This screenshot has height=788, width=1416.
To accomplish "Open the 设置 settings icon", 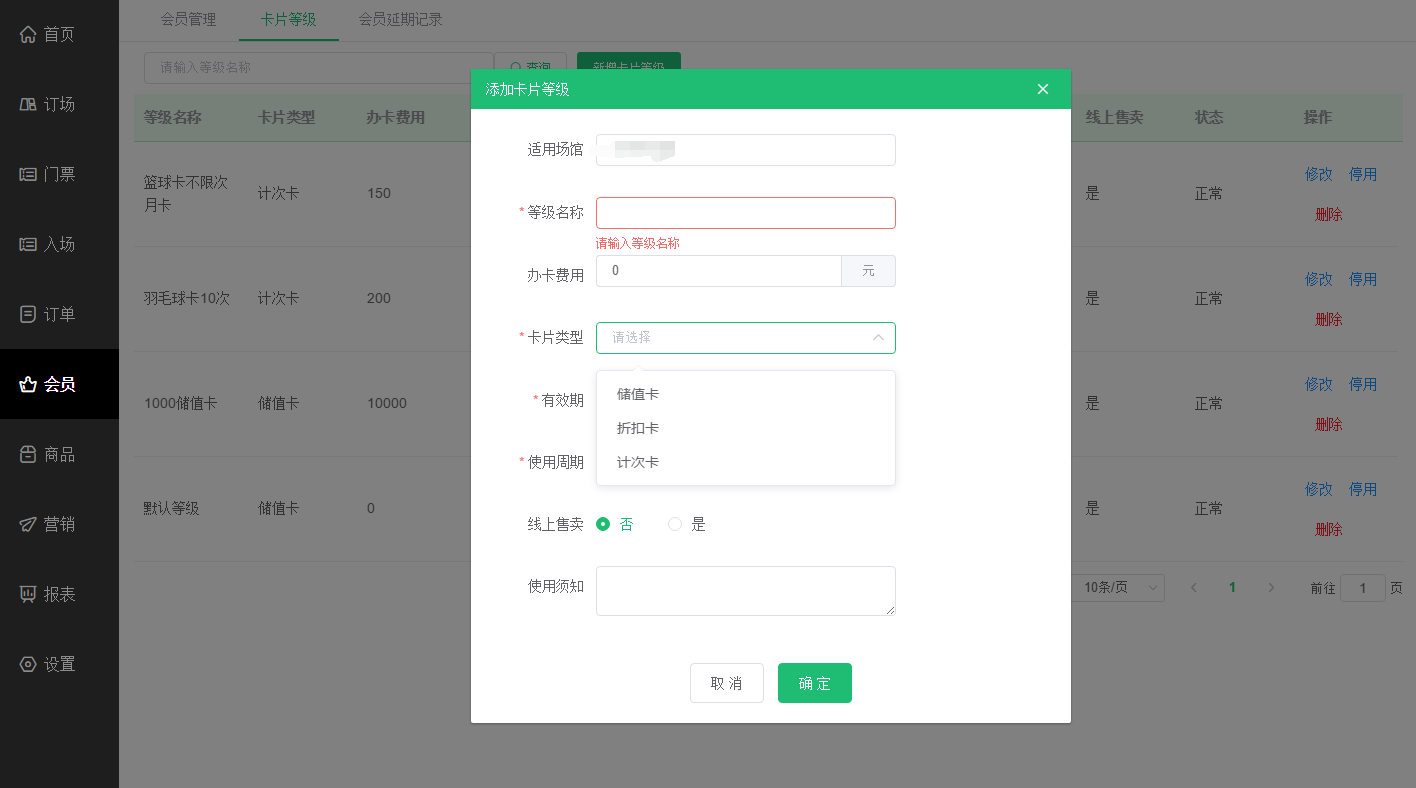I will [27, 663].
